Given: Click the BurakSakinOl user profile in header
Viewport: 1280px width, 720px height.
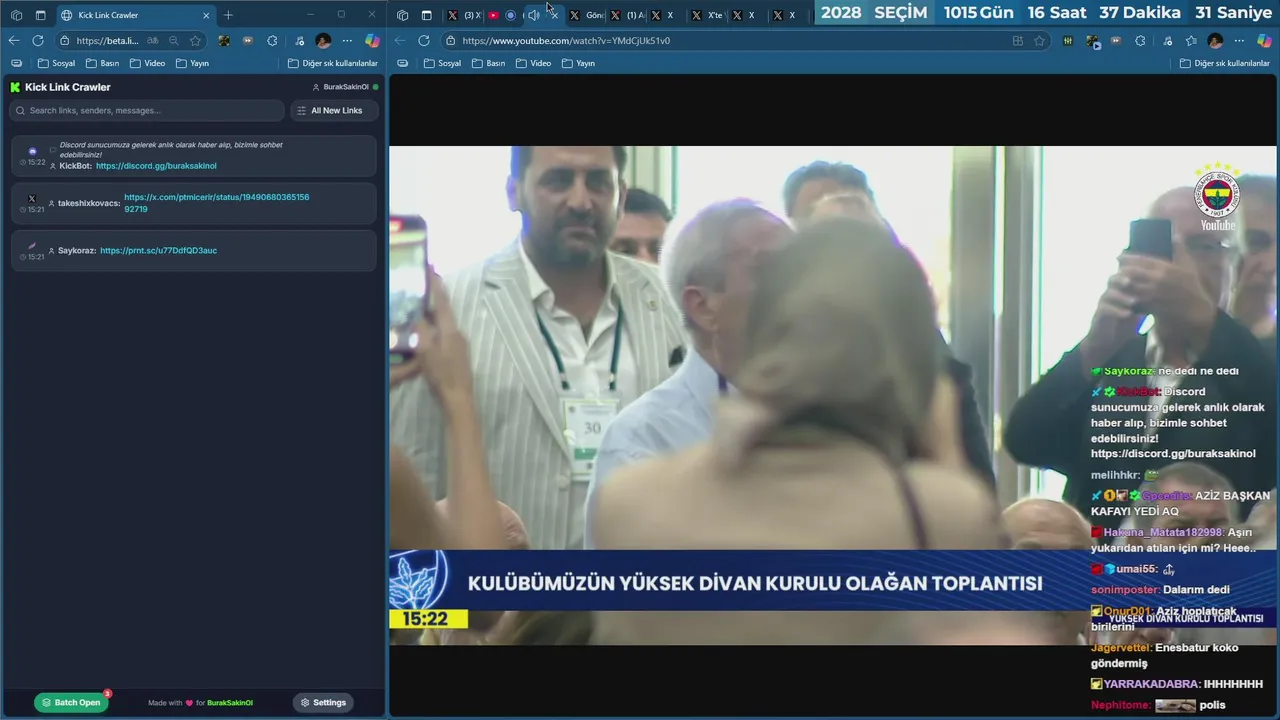Looking at the screenshot, I should (345, 87).
